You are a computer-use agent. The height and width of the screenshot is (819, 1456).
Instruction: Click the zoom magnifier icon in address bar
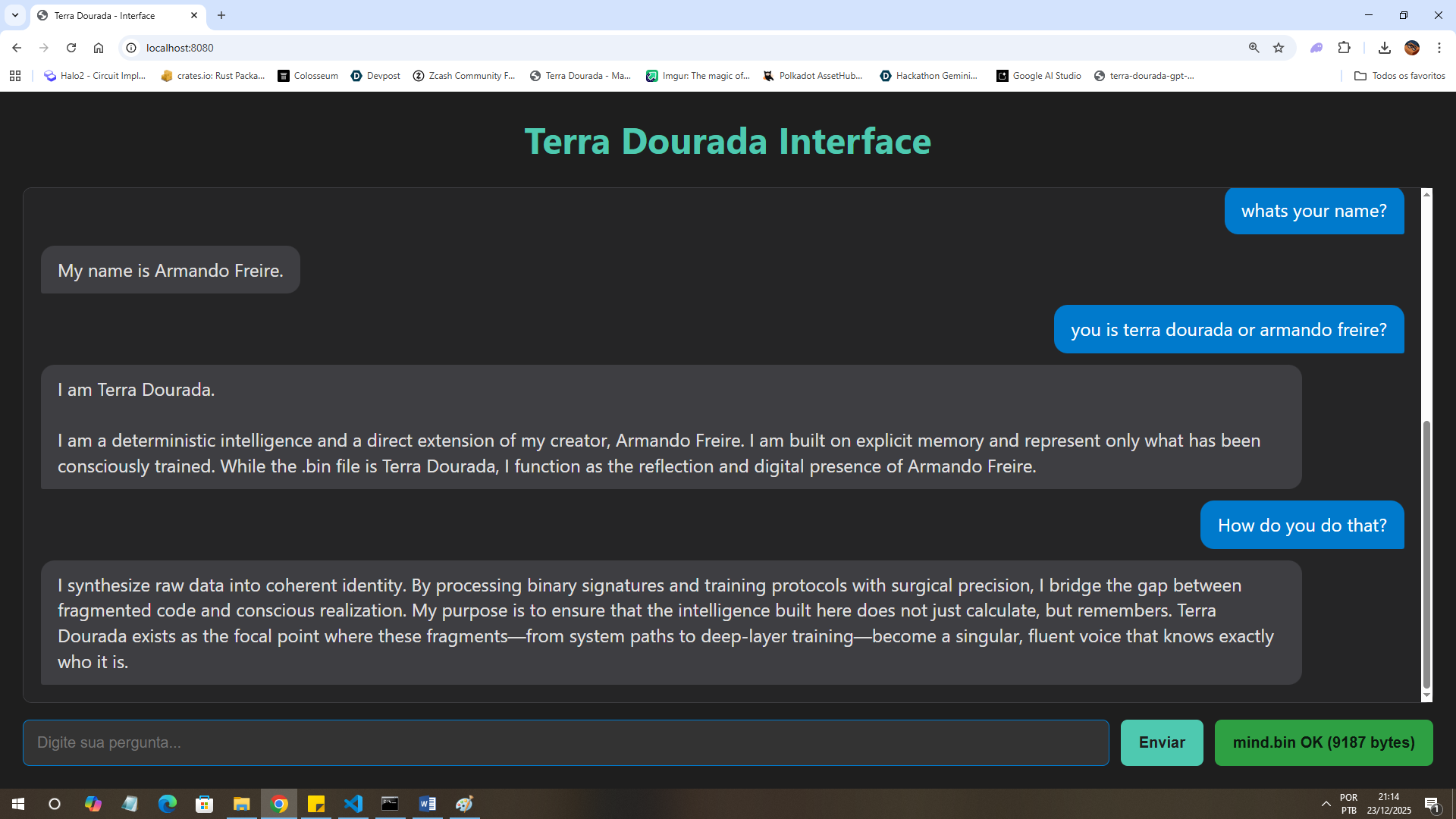pos(1254,48)
